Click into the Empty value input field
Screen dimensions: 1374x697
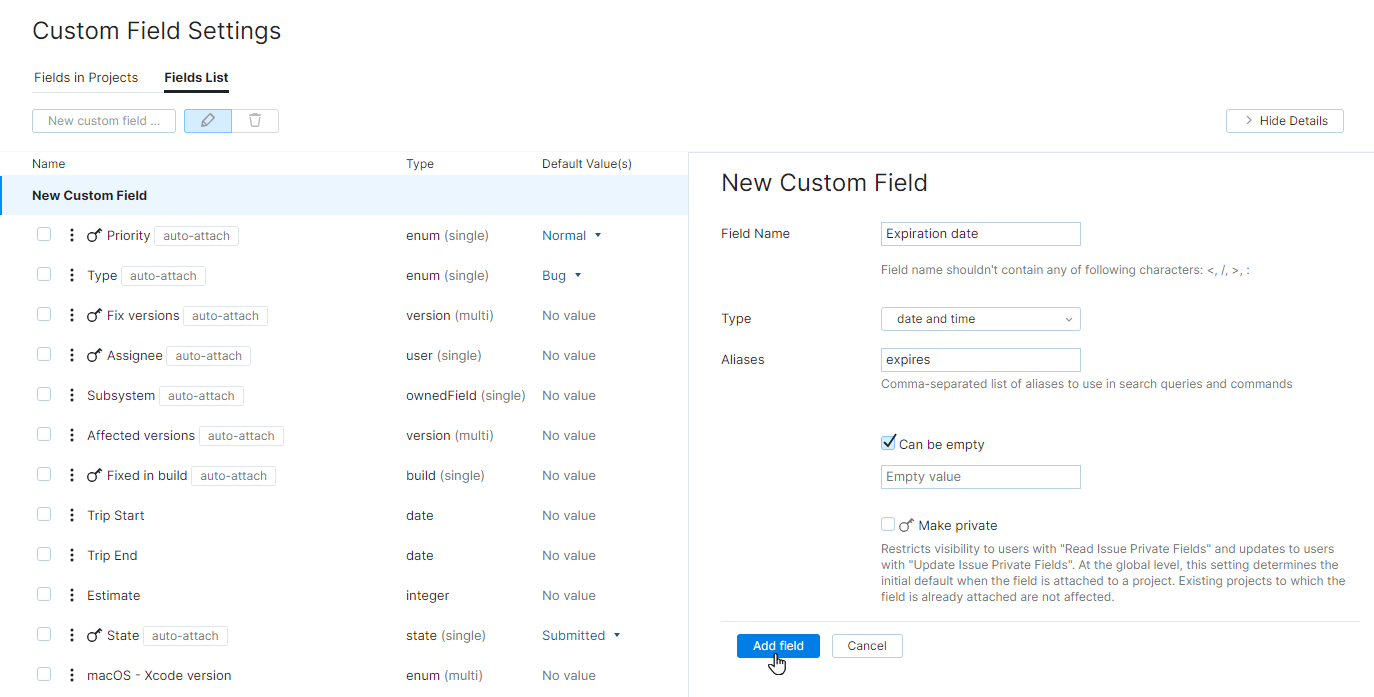[980, 477]
